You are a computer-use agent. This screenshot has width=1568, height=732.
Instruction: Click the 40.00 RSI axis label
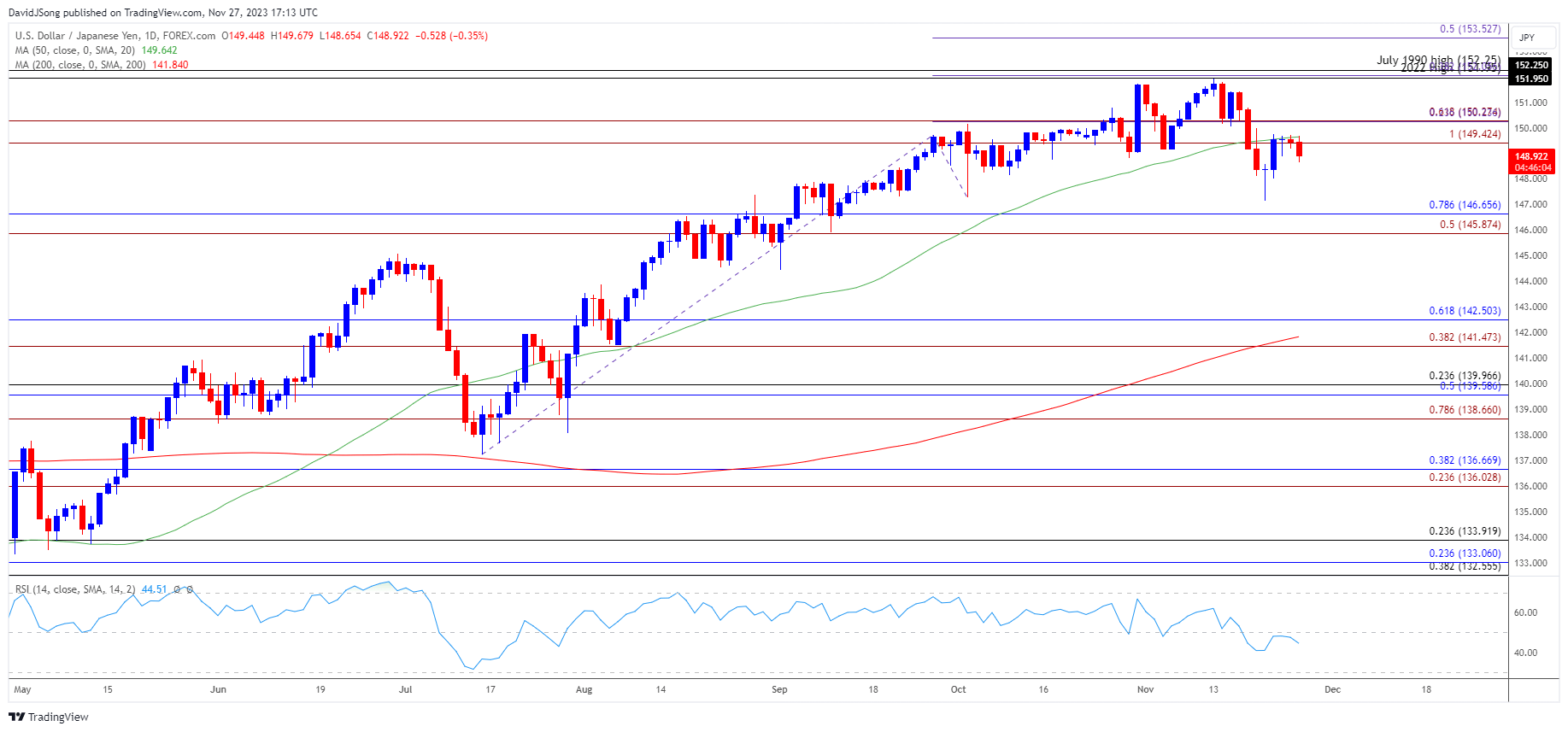1525,653
